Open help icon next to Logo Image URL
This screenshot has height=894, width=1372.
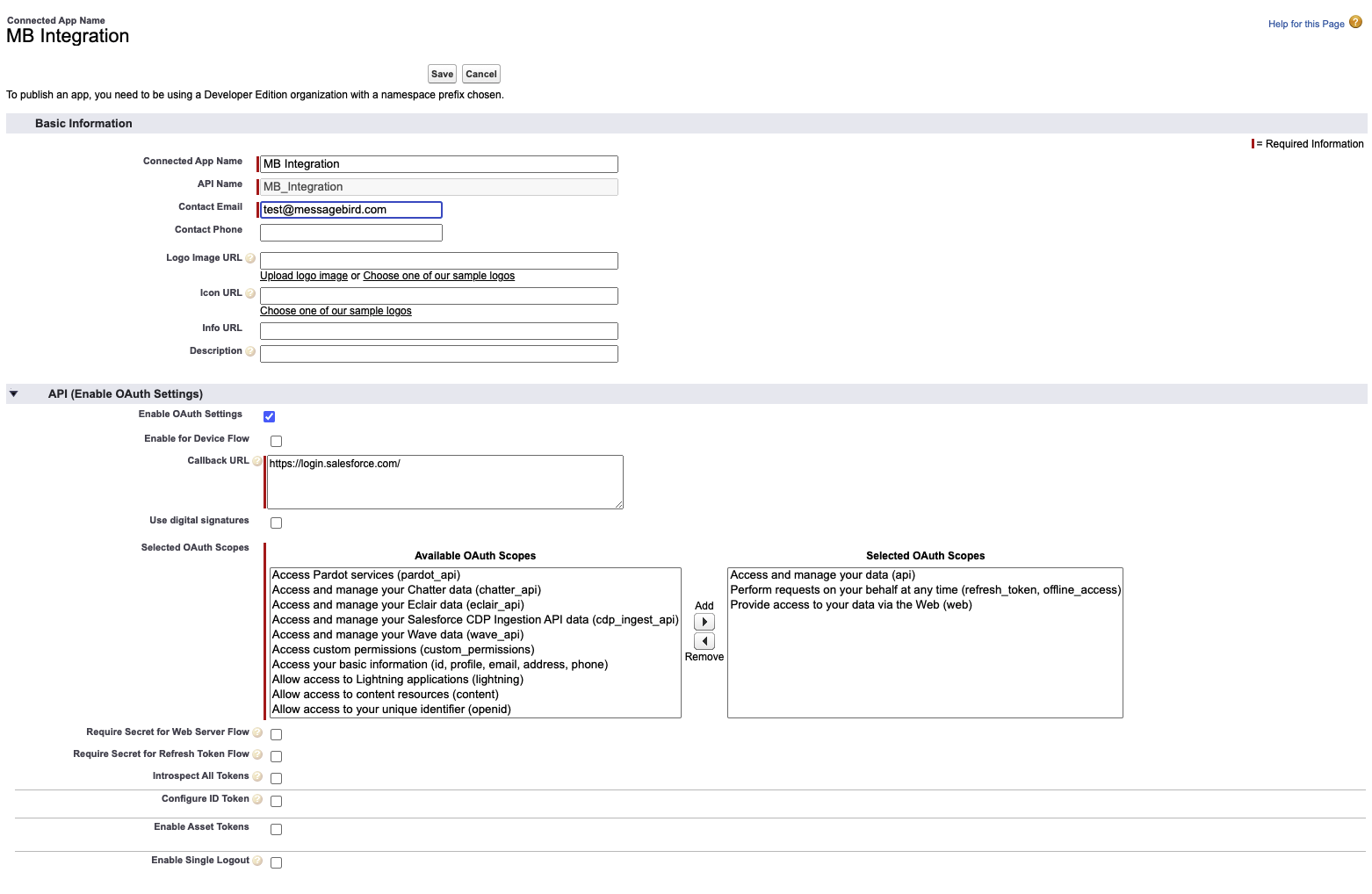click(250, 258)
